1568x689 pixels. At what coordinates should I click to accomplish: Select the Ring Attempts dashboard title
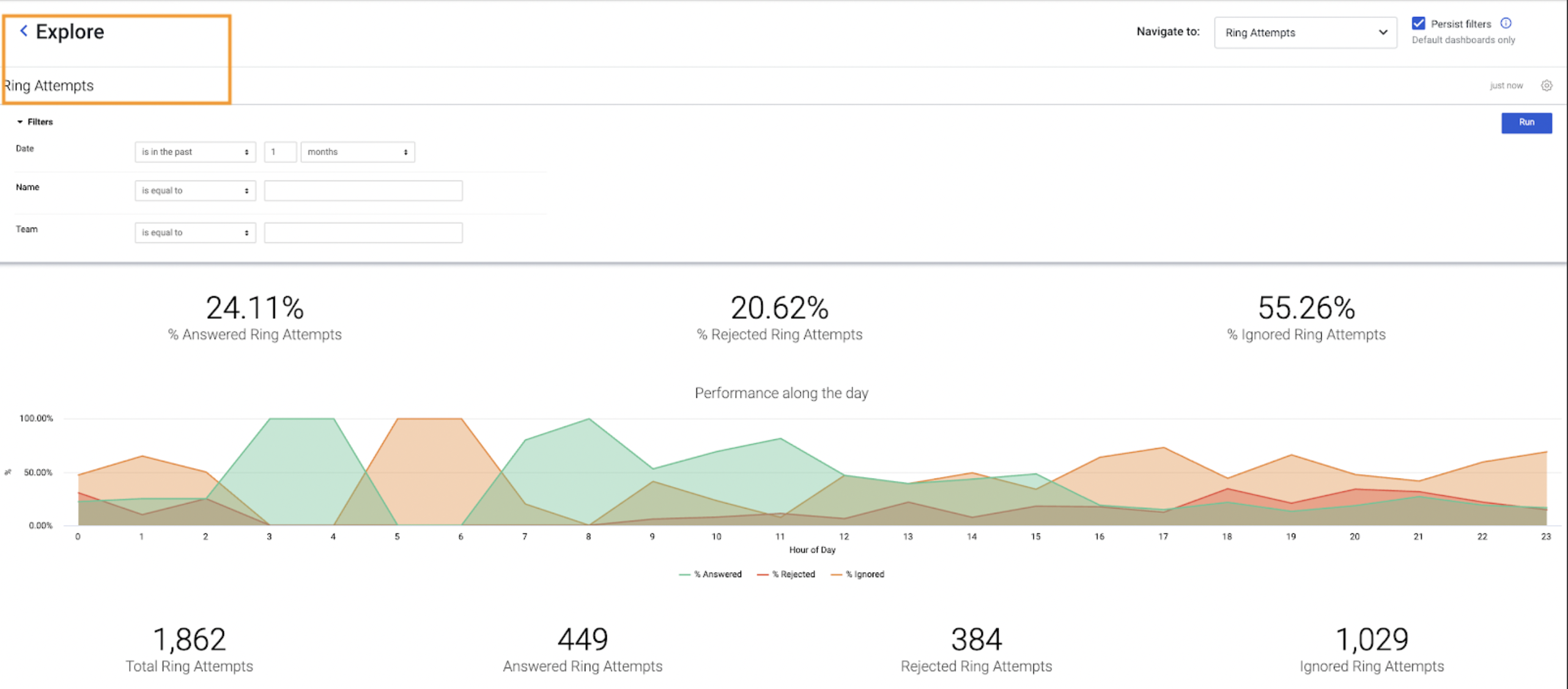tap(49, 86)
